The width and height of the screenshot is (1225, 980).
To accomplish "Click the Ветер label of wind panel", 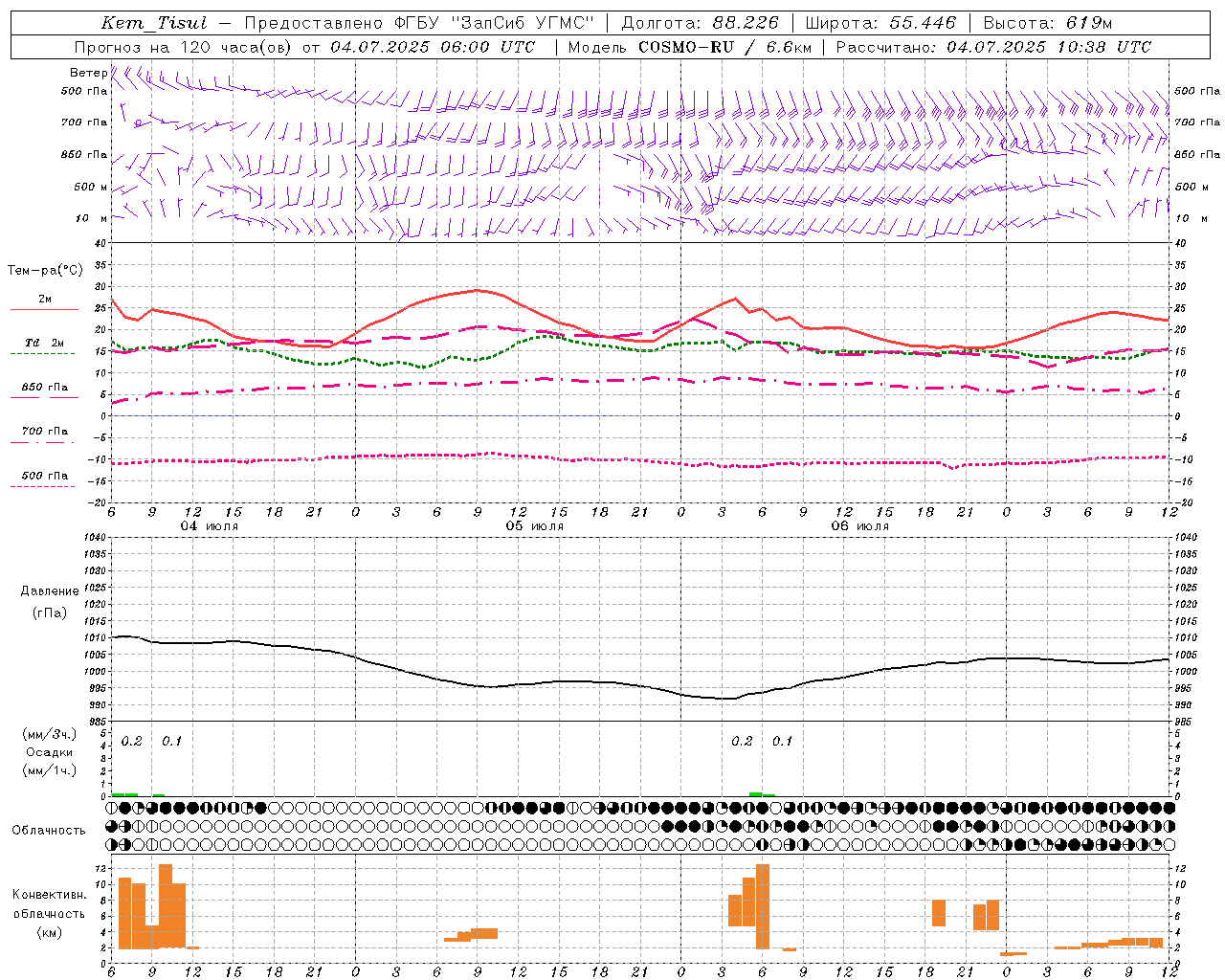I will pyautogui.click(x=88, y=73).
